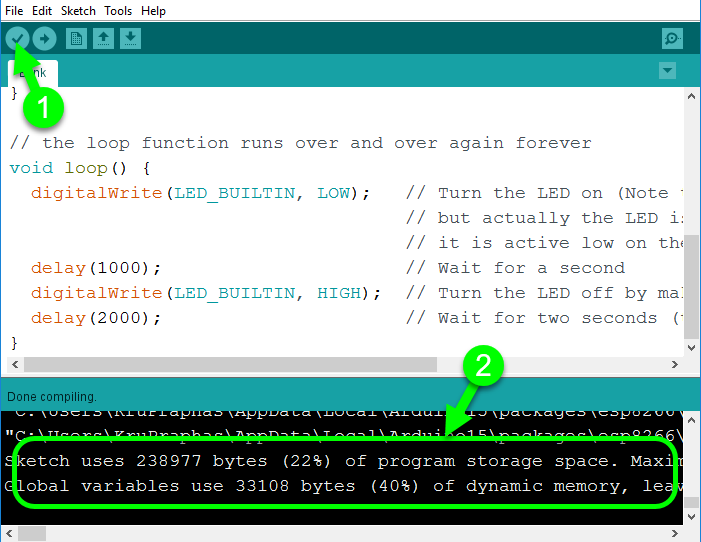
Task: Click the '// but actually the LED' comment
Action: click(545, 218)
